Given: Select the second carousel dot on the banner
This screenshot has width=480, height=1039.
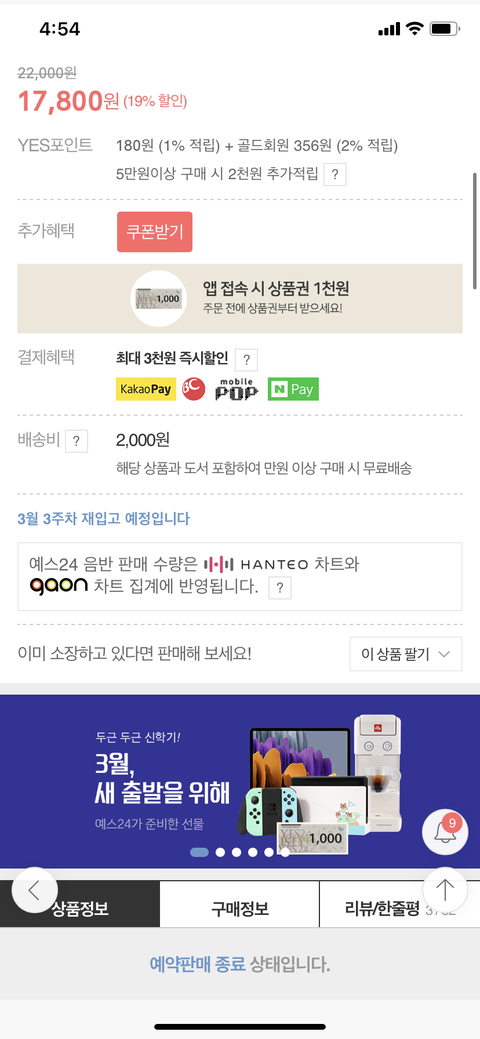Looking at the screenshot, I should (x=221, y=852).
